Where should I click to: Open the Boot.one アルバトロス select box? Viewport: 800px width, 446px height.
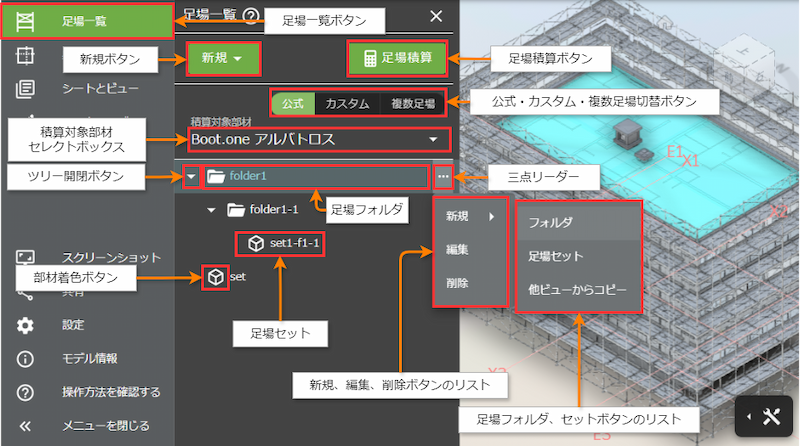pos(319,139)
